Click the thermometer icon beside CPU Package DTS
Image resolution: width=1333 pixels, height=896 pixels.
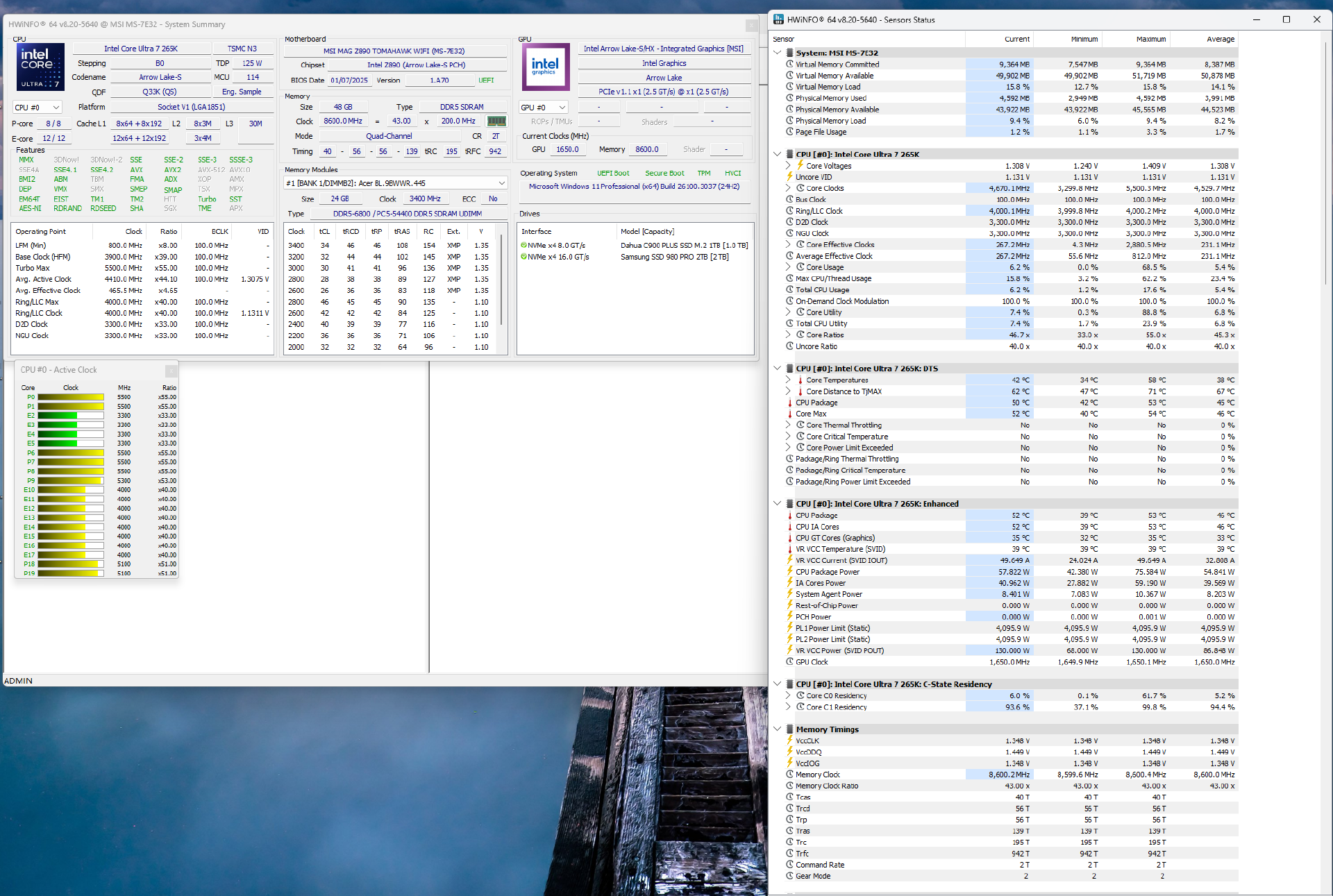pos(789,403)
